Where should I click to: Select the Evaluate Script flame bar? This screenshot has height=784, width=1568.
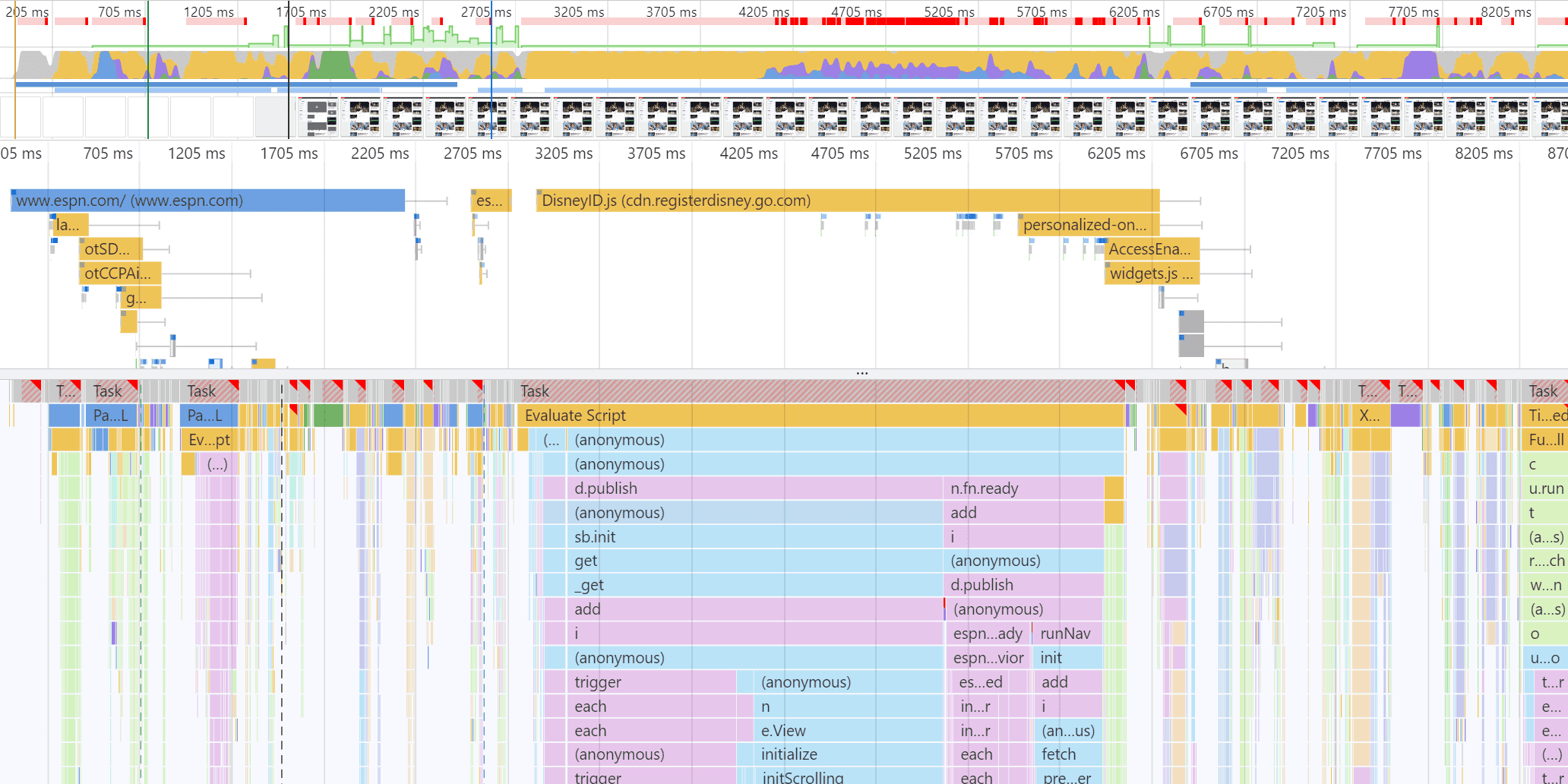point(820,416)
